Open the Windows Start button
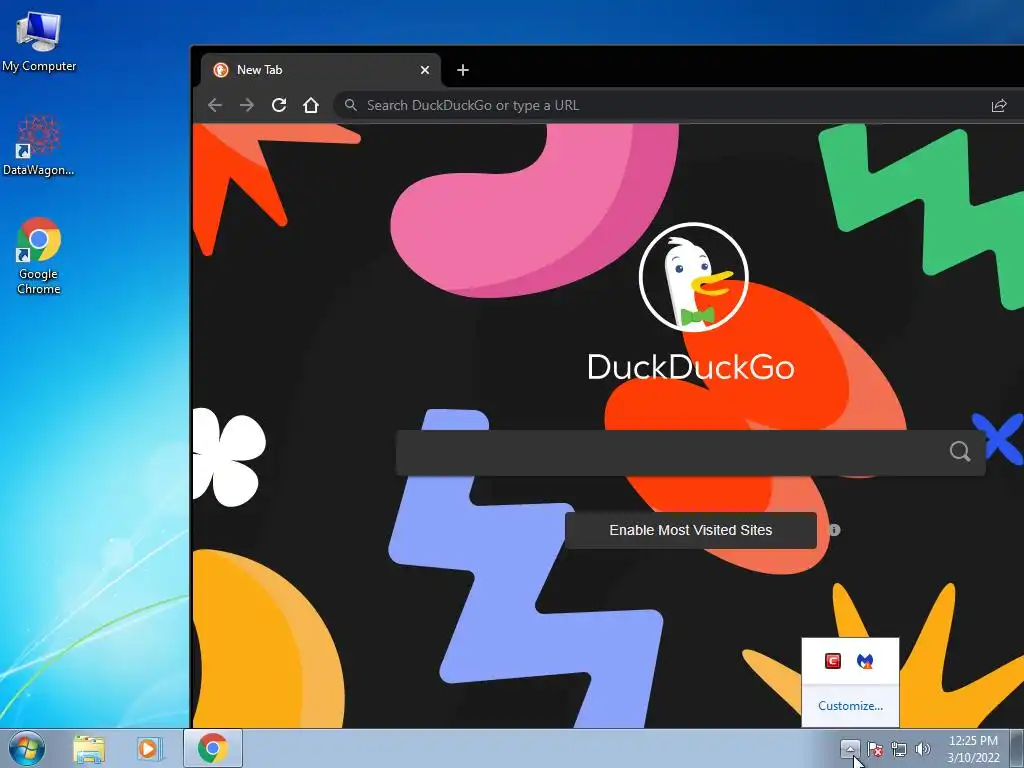Image resolution: width=1024 pixels, height=768 pixels. (27, 748)
